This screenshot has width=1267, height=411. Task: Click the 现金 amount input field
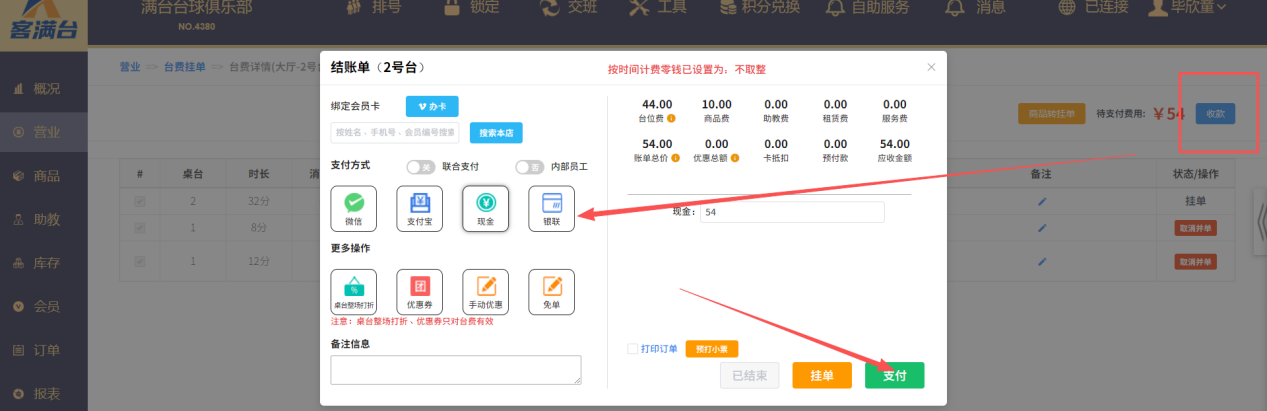coord(792,212)
